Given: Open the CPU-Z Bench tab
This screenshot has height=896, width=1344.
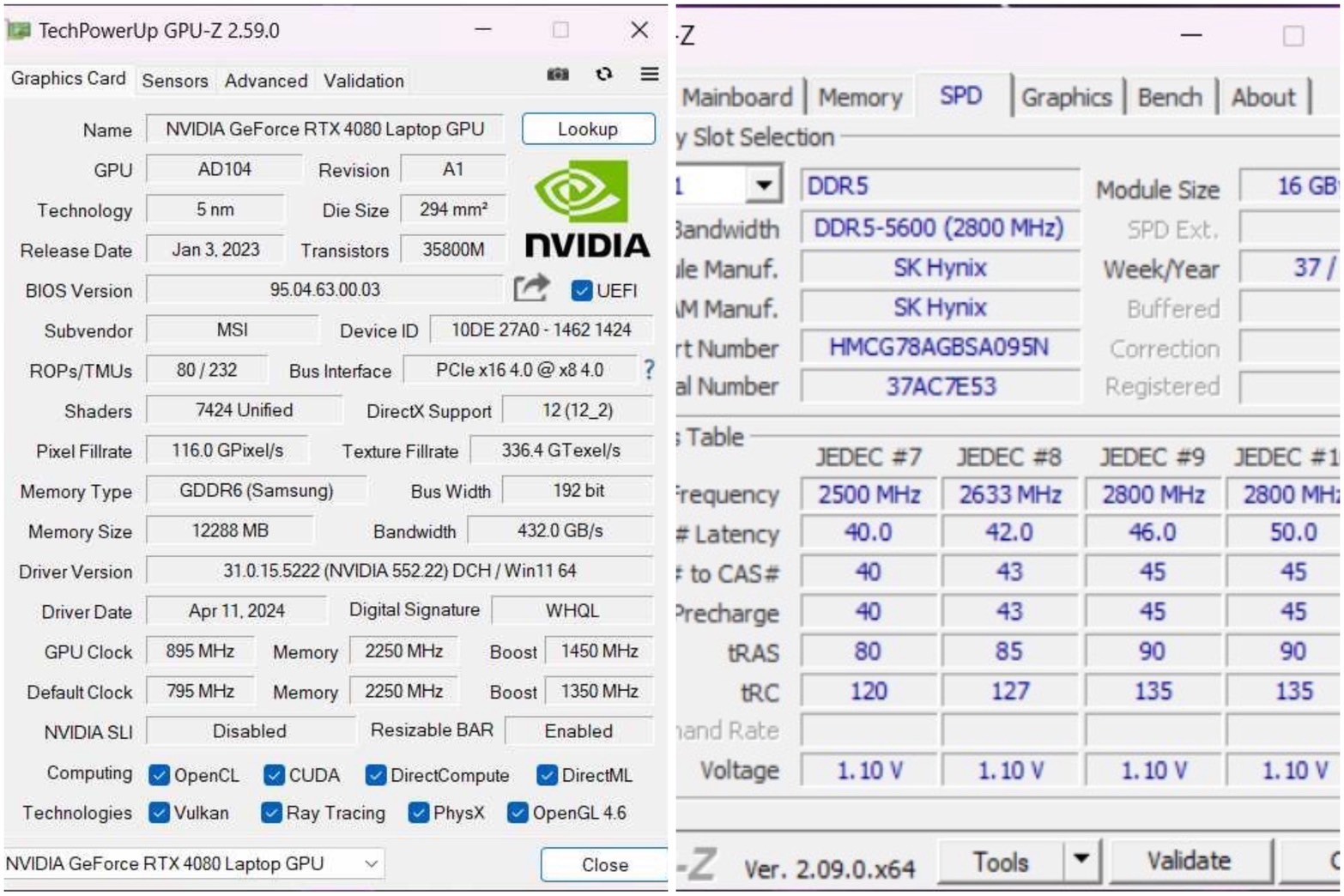Looking at the screenshot, I should (x=1170, y=97).
